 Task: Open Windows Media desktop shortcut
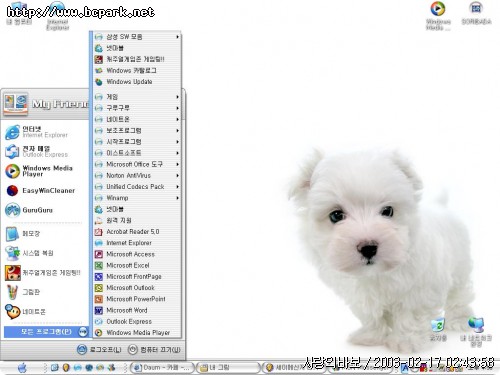click(438, 16)
